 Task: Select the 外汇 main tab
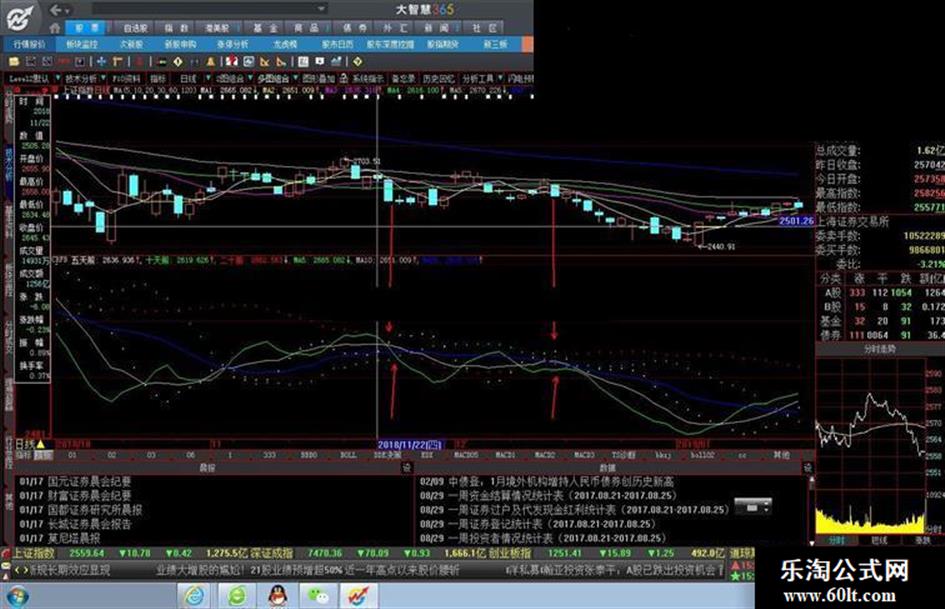pyautogui.click(x=395, y=28)
